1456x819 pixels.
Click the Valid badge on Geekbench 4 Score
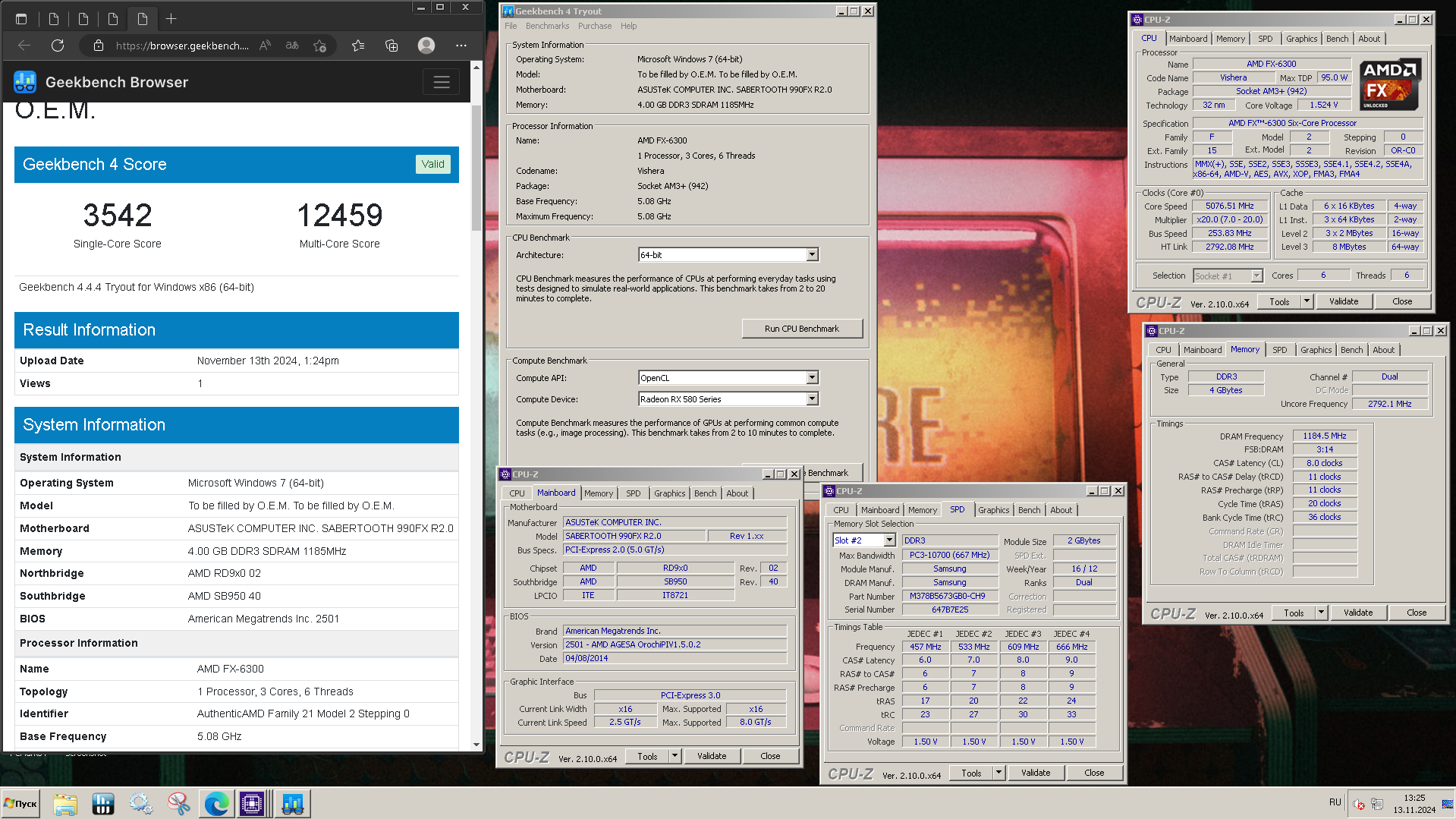click(433, 164)
